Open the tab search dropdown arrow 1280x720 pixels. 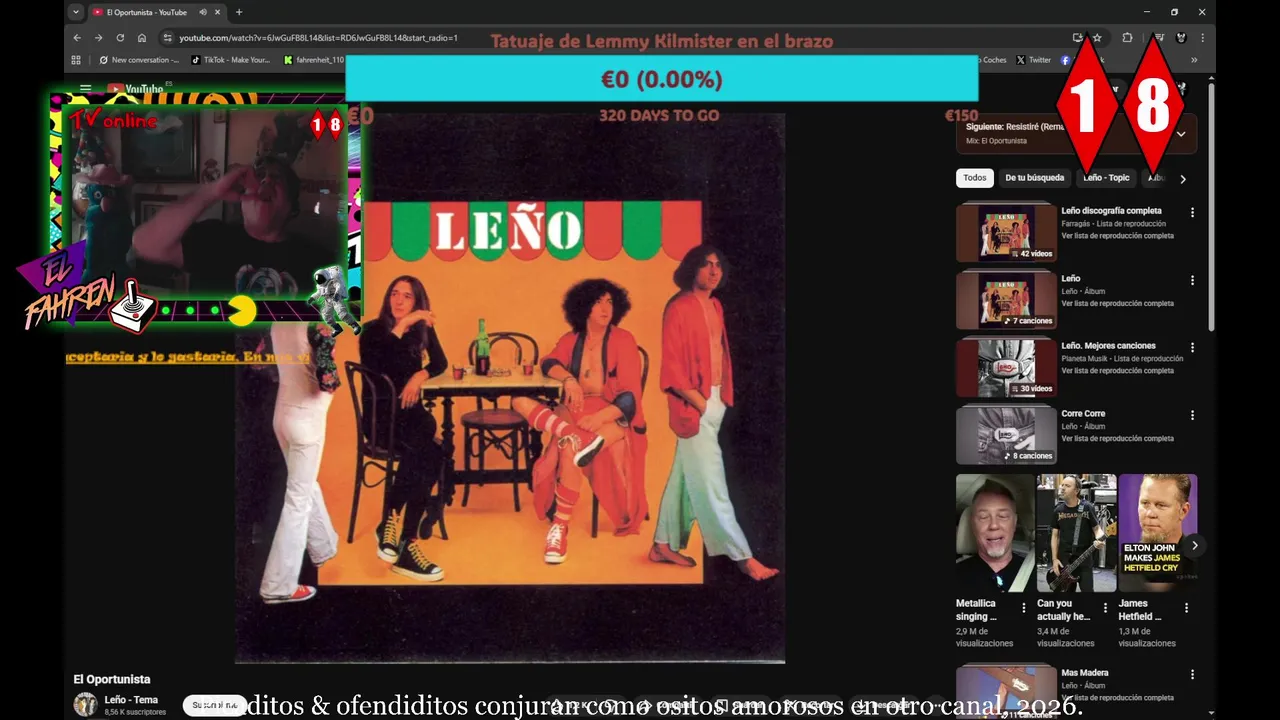tap(75, 12)
